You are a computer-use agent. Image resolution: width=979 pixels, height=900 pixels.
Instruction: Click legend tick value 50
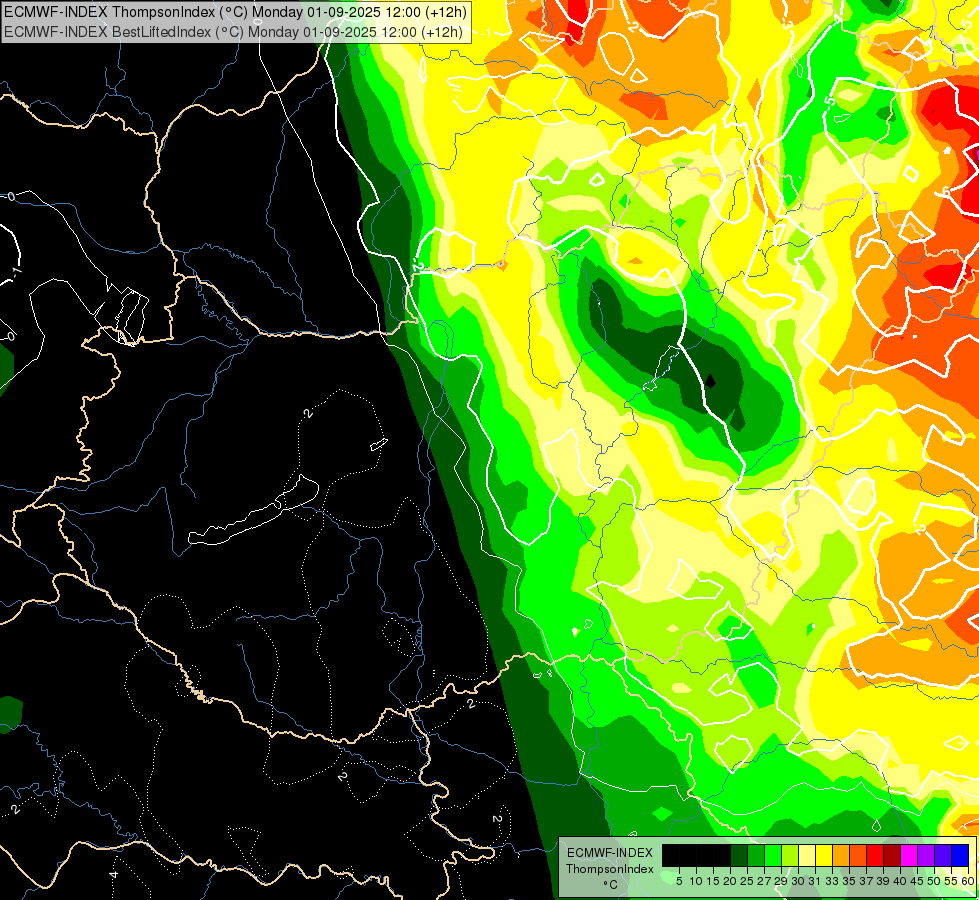tap(934, 881)
